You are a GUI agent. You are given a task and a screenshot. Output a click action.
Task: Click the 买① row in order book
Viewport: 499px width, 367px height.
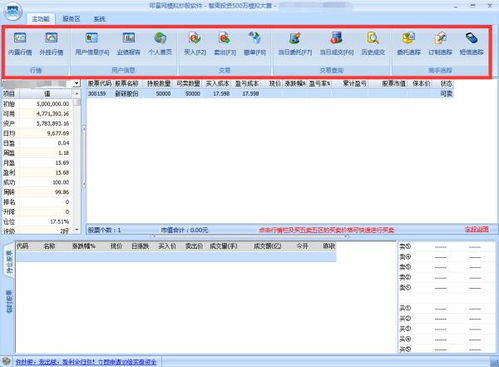coord(446,308)
